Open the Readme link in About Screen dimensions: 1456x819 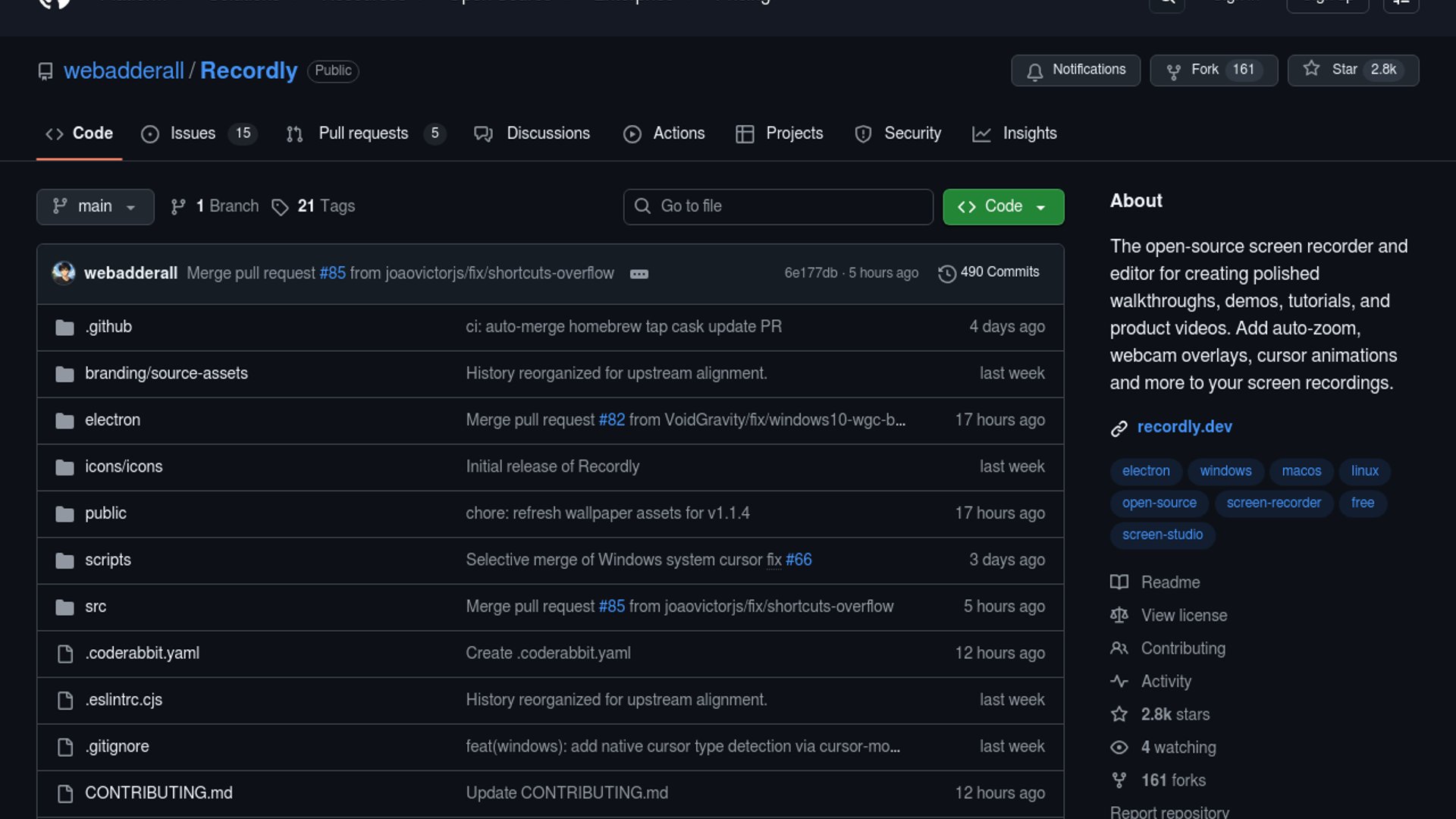click(1170, 582)
